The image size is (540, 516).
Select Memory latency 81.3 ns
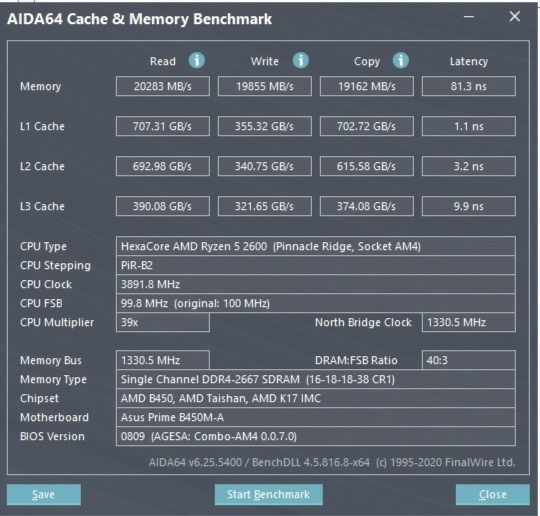tap(469, 86)
